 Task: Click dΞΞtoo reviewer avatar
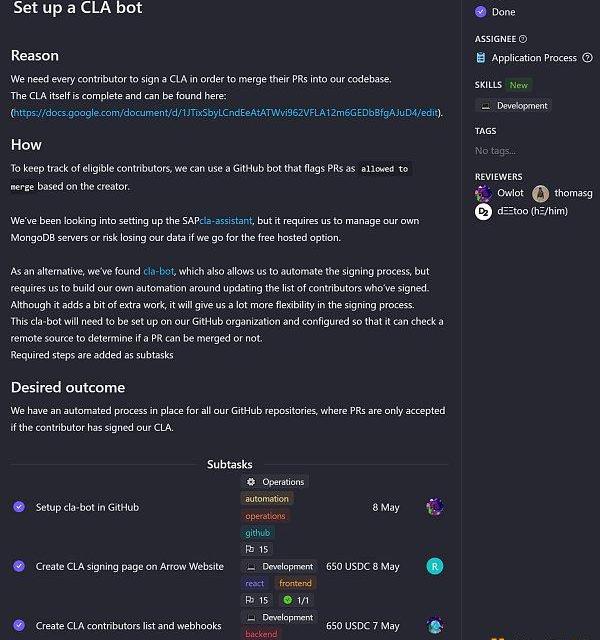[484, 211]
